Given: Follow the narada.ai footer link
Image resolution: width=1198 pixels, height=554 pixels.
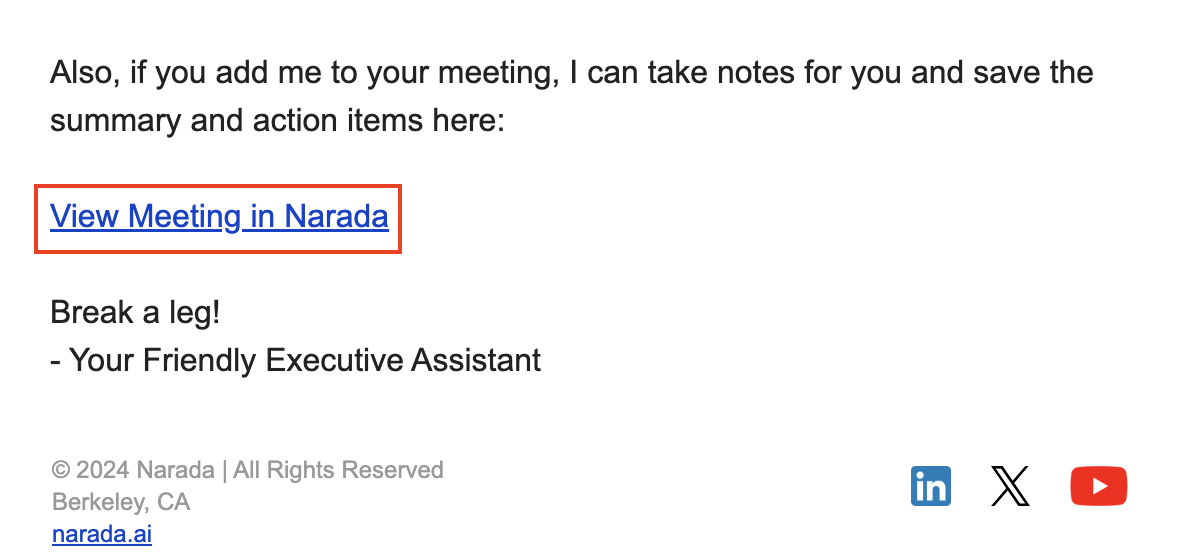Looking at the screenshot, I should pos(102,533).
